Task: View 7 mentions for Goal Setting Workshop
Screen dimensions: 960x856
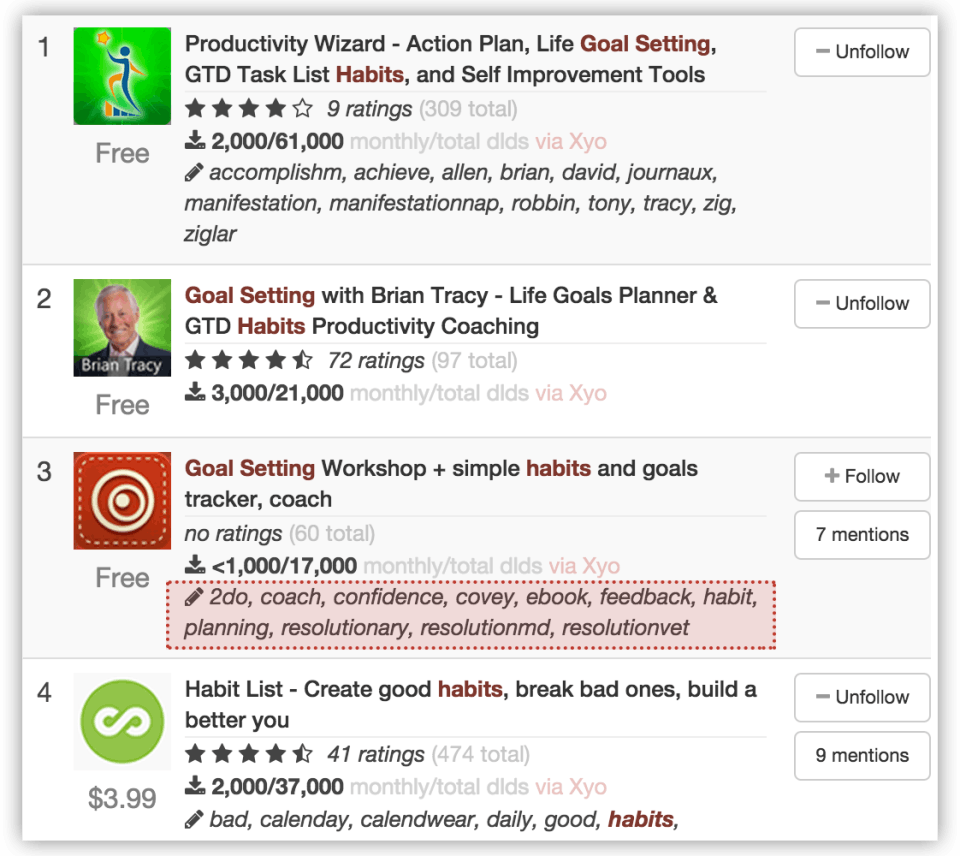Action: click(x=862, y=535)
